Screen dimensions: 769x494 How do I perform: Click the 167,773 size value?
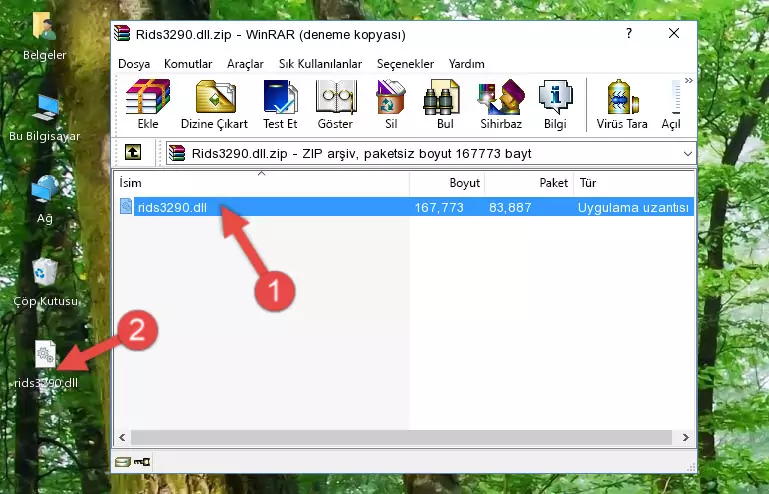click(x=439, y=208)
